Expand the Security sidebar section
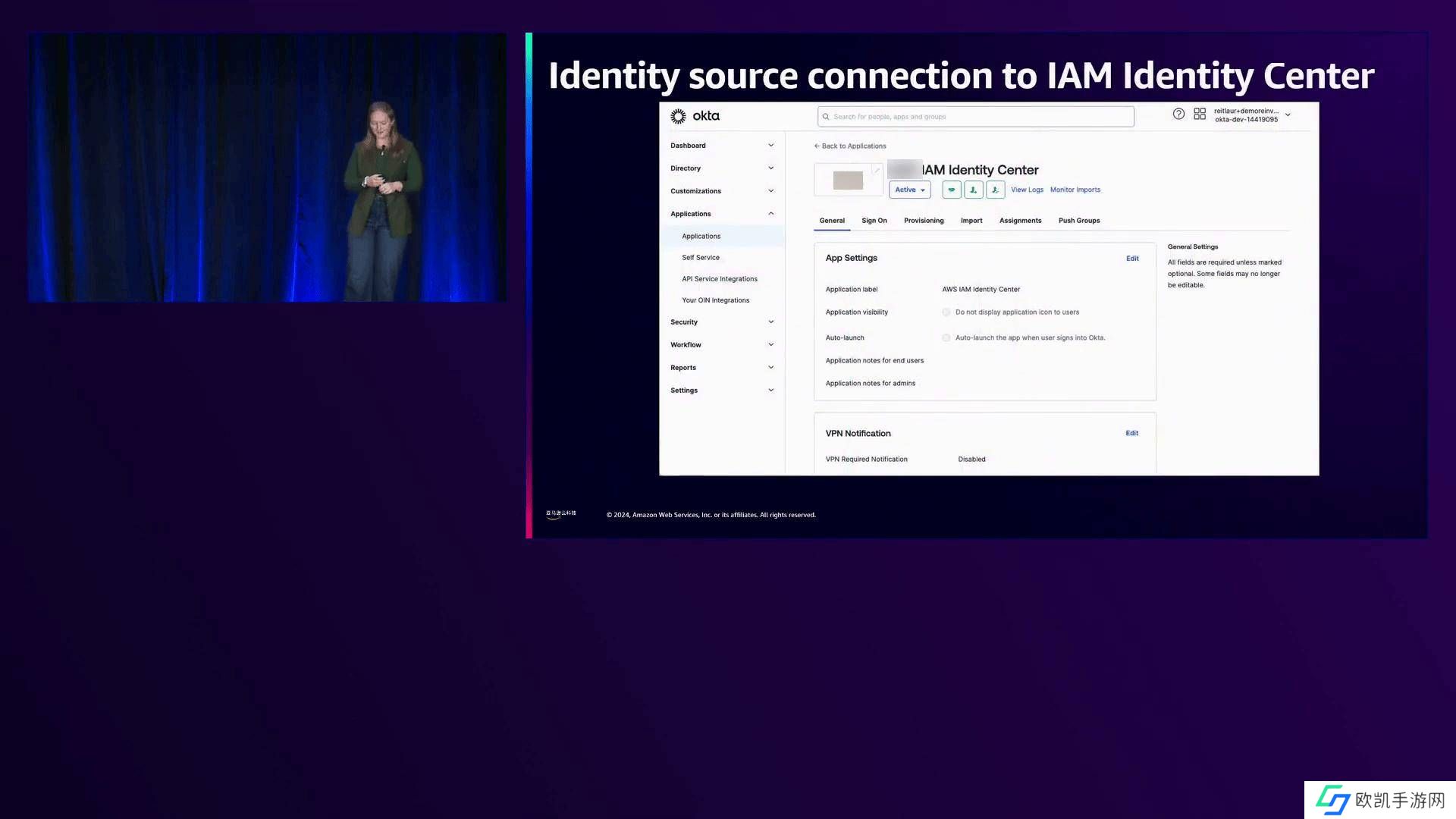Screen dimensions: 1456x819 click(x=722, y=322)
